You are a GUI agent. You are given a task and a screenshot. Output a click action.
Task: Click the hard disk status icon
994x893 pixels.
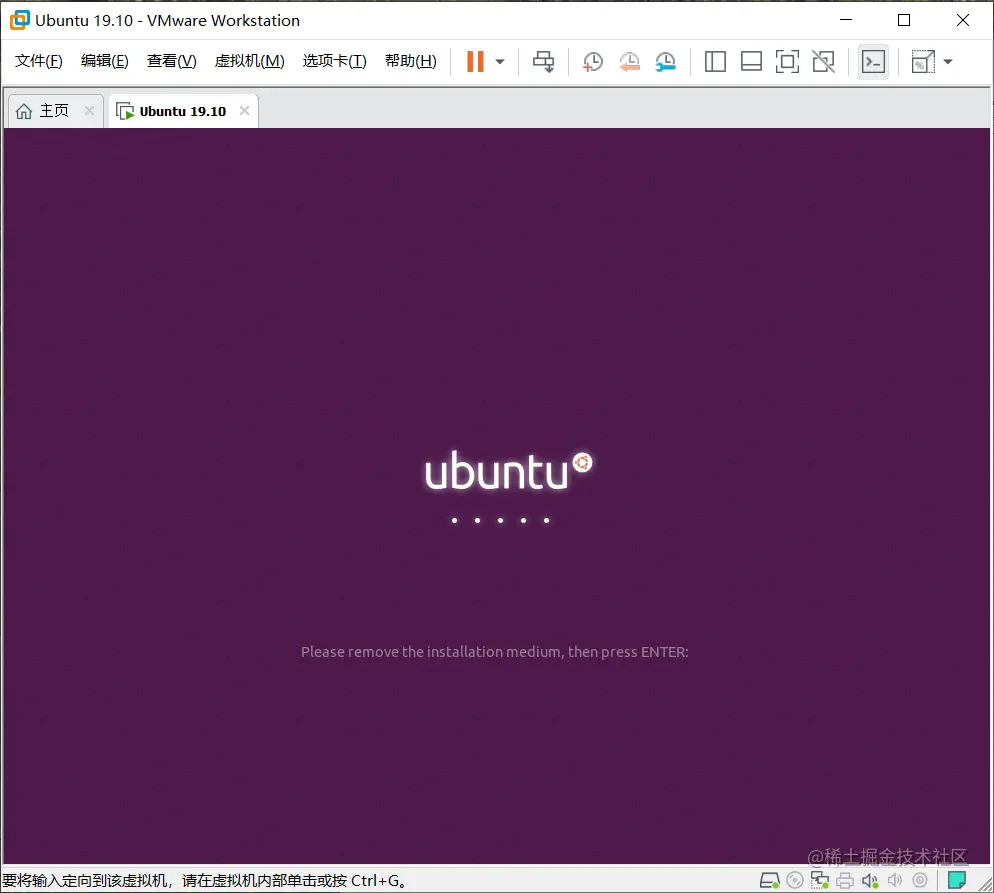coord(770,880)
